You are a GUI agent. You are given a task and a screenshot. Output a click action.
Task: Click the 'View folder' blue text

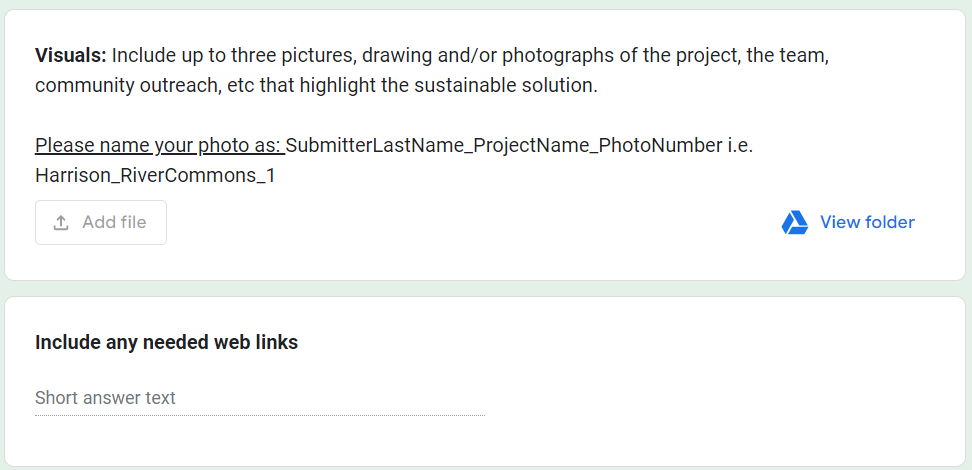tap(867, 223)
